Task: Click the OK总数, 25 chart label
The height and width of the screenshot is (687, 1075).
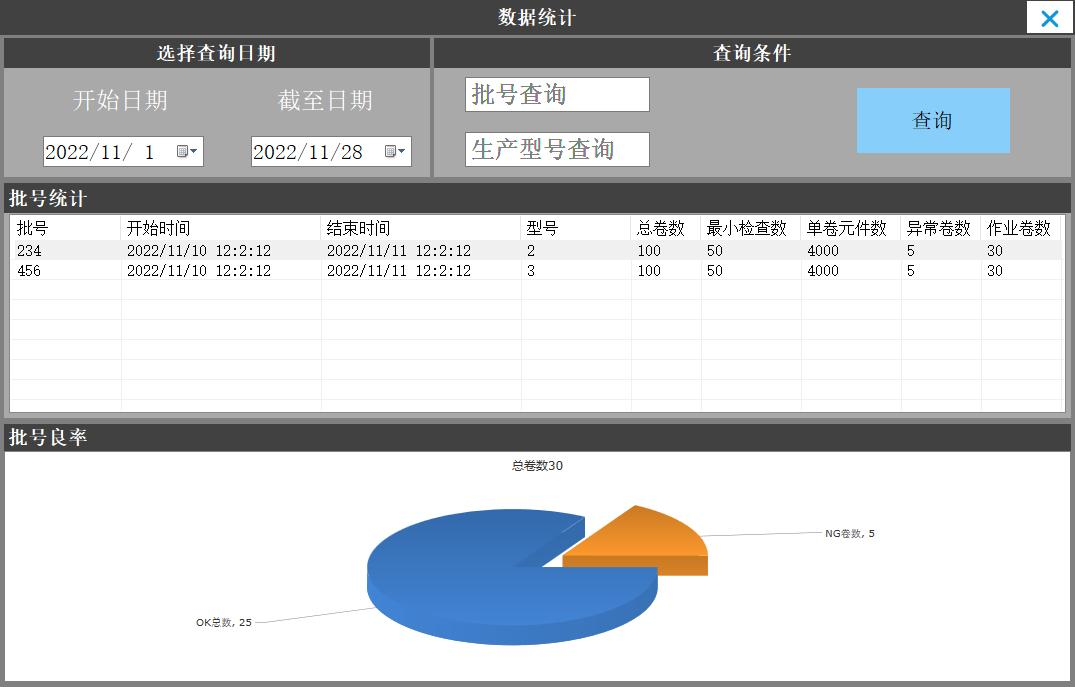Action: click(224, 623)
